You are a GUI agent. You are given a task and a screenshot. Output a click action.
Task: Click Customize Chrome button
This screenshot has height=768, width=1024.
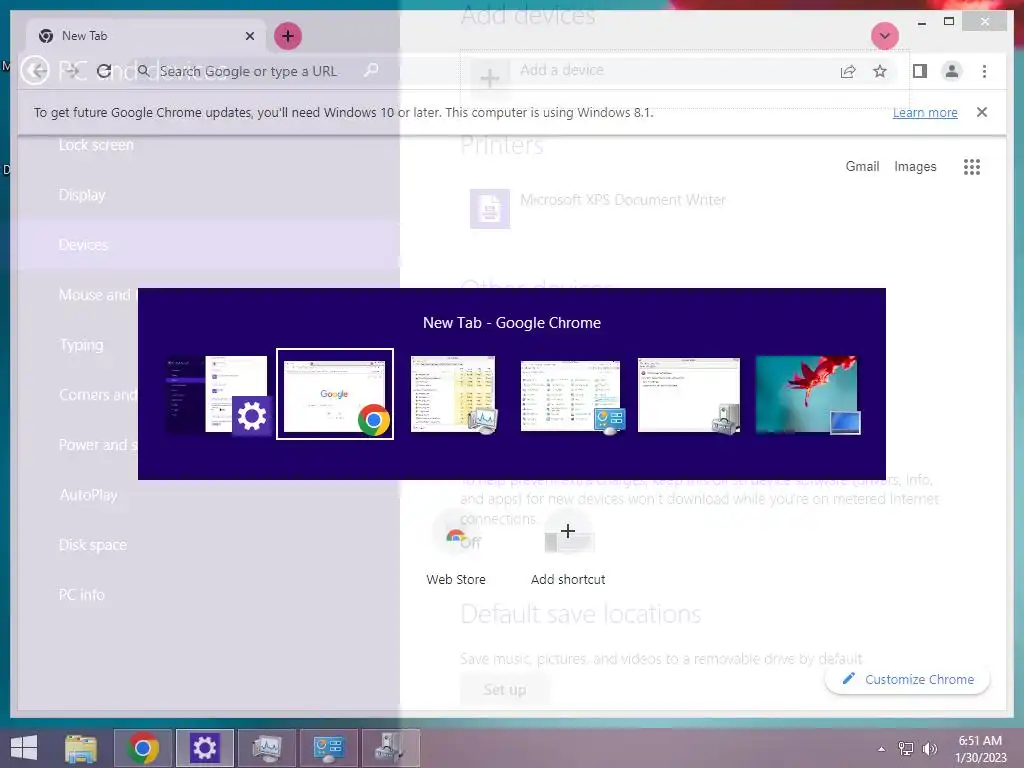tap(908, 679)
